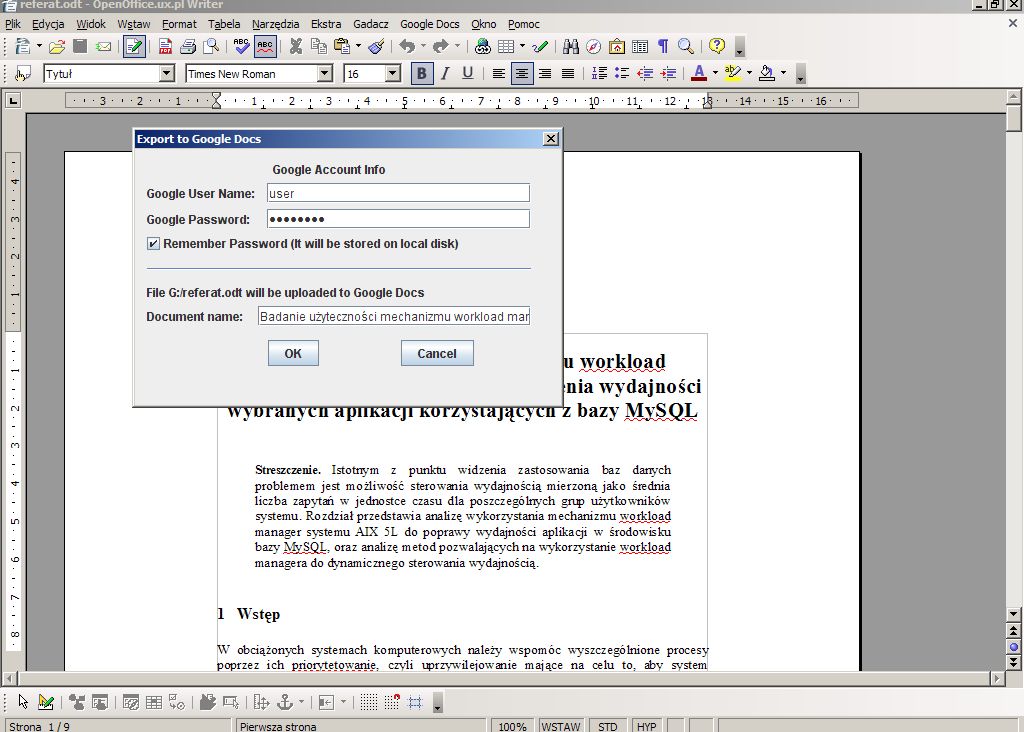Viewport: 1024px width, 732px height.
Task: Click the Cut scissors icon
Action: pos(296,46)
